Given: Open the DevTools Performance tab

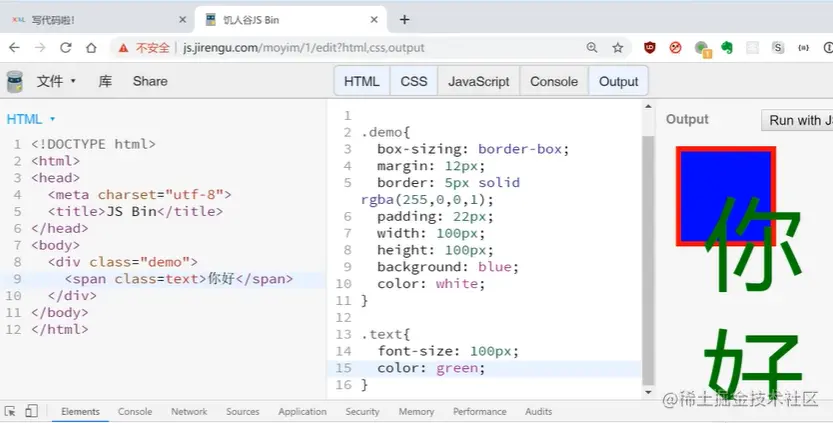Looking at the screenshot, I should click(x=480, y=411).
